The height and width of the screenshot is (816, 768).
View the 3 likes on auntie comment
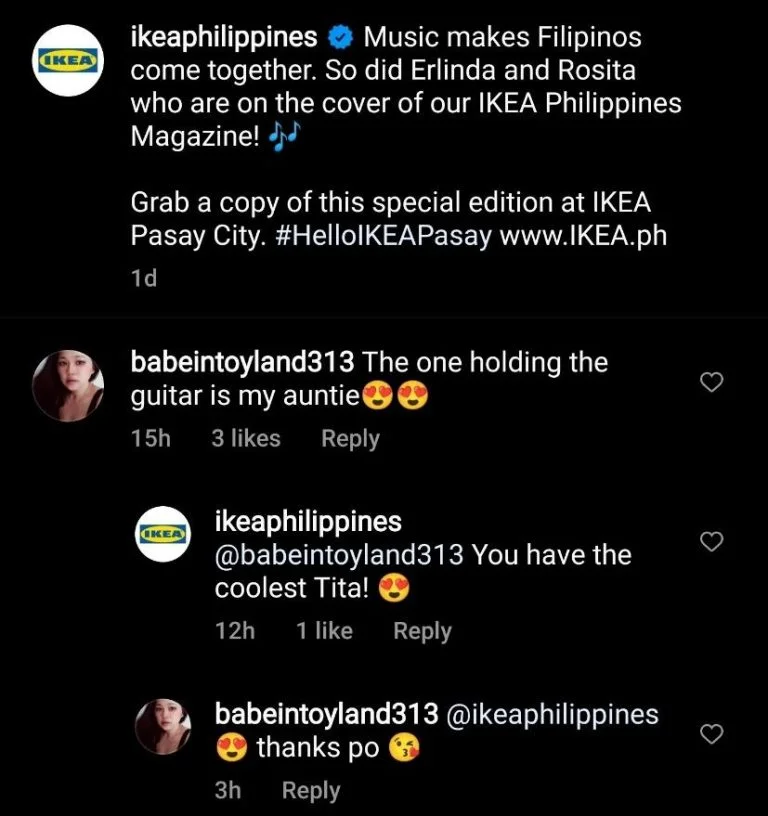(x=246, y=438)
